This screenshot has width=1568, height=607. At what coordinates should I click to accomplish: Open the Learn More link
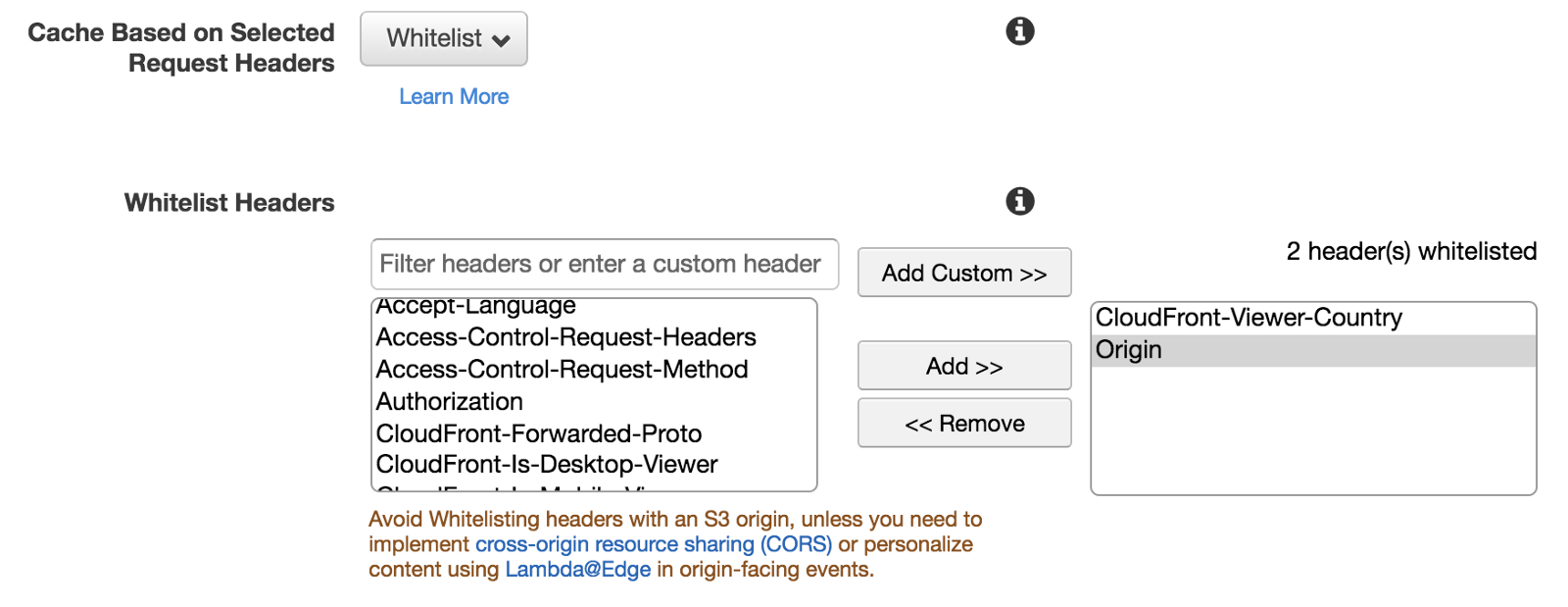click(454, 96)
